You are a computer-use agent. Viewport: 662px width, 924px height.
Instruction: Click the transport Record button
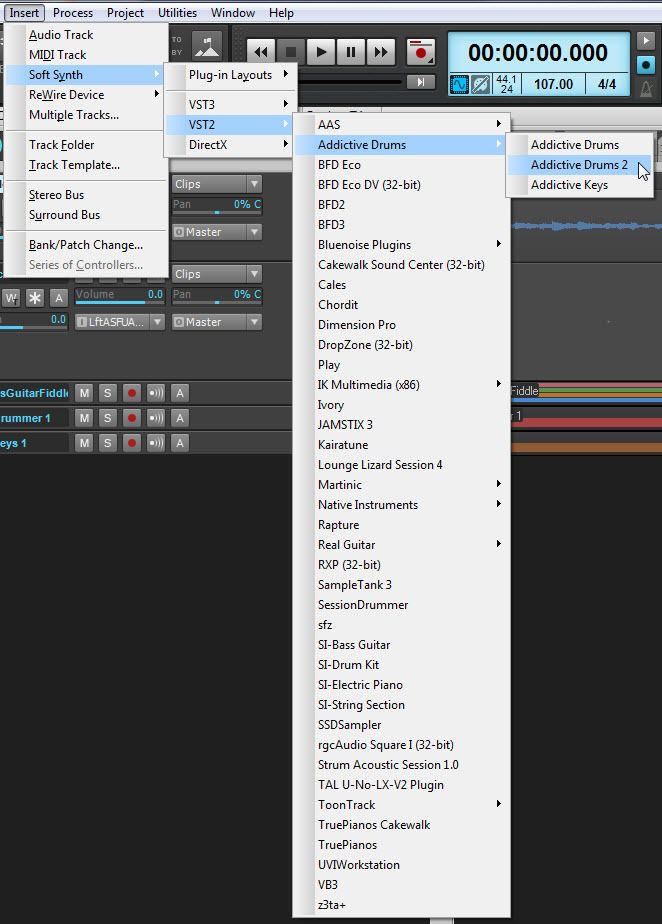point(420,52)
